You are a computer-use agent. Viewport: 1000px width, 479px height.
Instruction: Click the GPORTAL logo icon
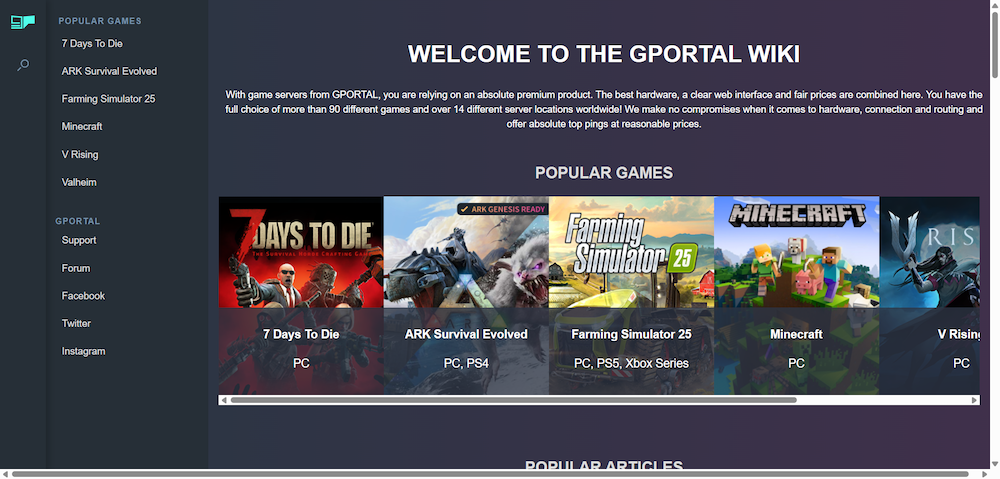[22, 22]
